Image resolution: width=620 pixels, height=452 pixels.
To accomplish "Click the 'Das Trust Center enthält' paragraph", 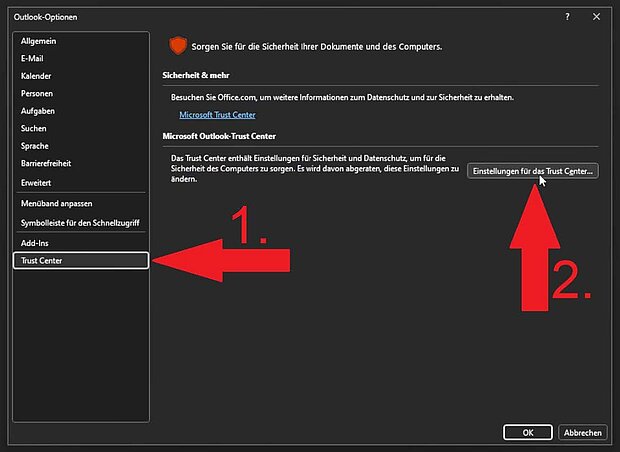I will coord(315,168).
